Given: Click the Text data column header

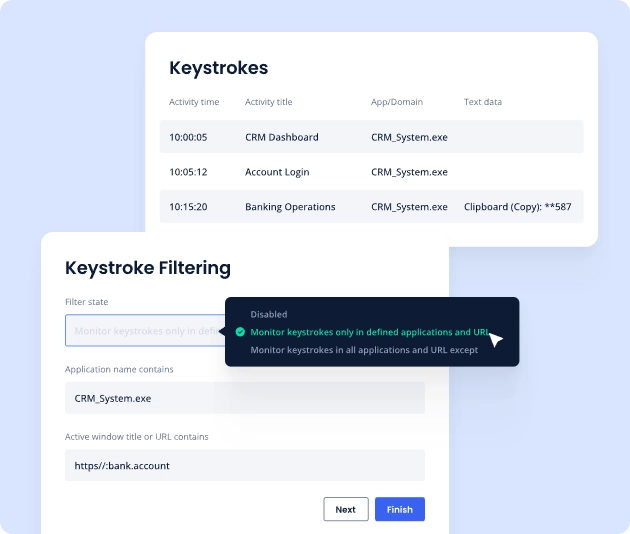Looking at the screenshot, I should (483, 102).
